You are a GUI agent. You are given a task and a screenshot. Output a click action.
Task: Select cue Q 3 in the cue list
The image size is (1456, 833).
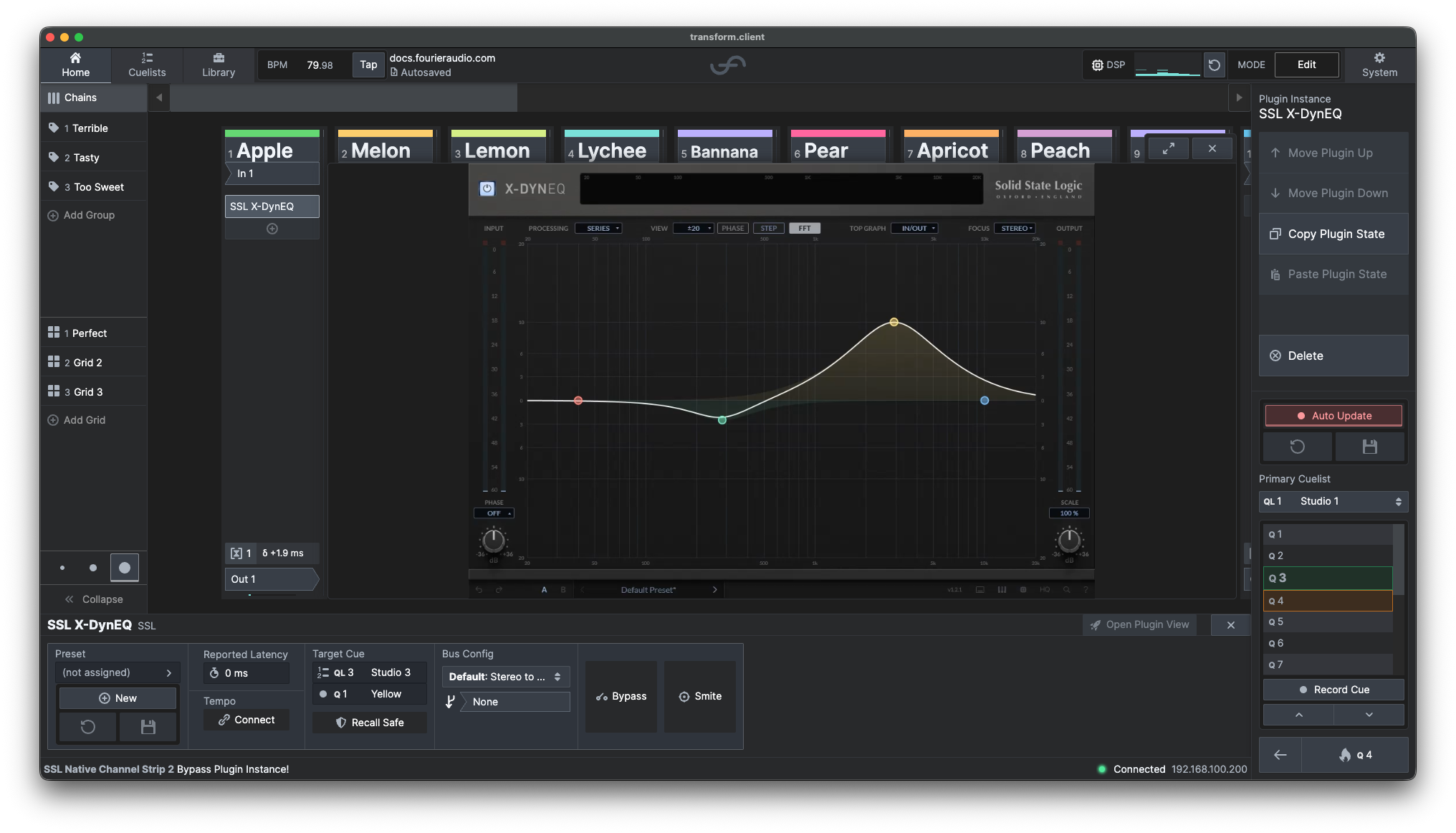tap(1328, 578)
